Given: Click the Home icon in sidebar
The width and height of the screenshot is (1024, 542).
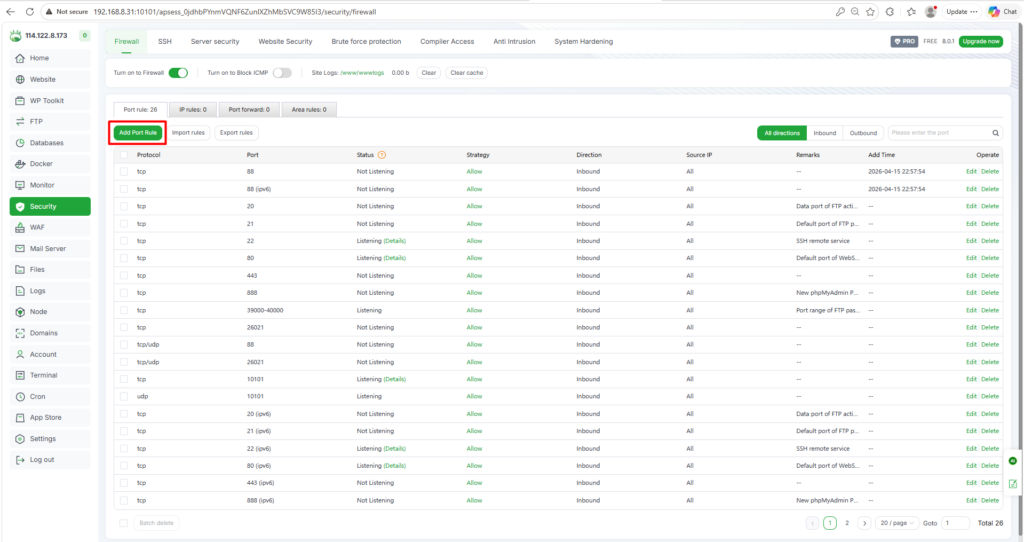Looking at the screenshot, I should click(x=20, y=58).
